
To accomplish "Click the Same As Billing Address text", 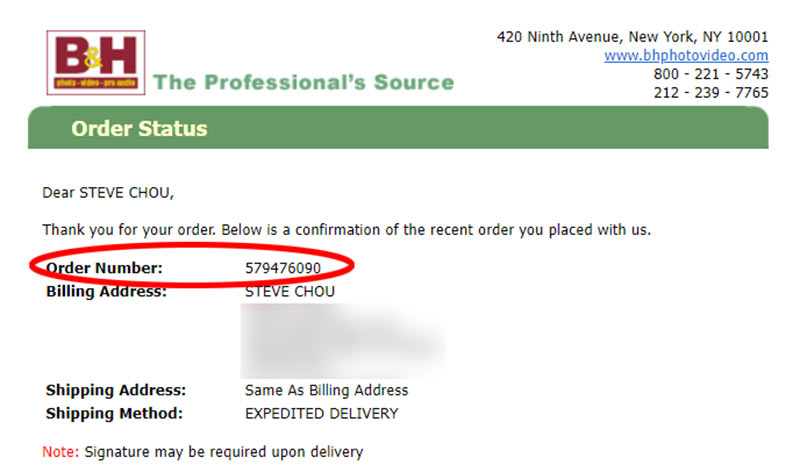I will pos(326,390).
